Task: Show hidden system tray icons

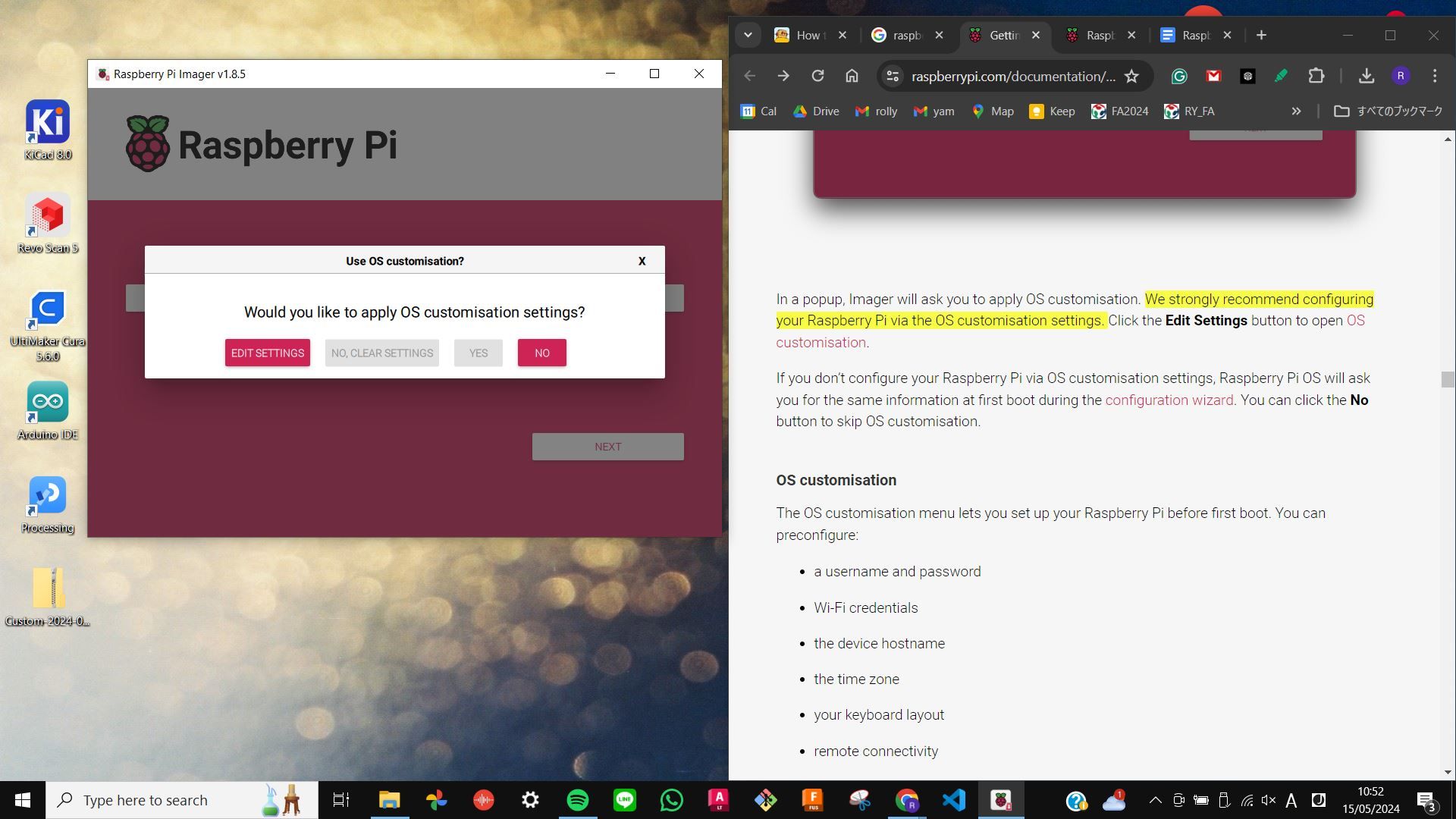Action: tap(1155, 800)
